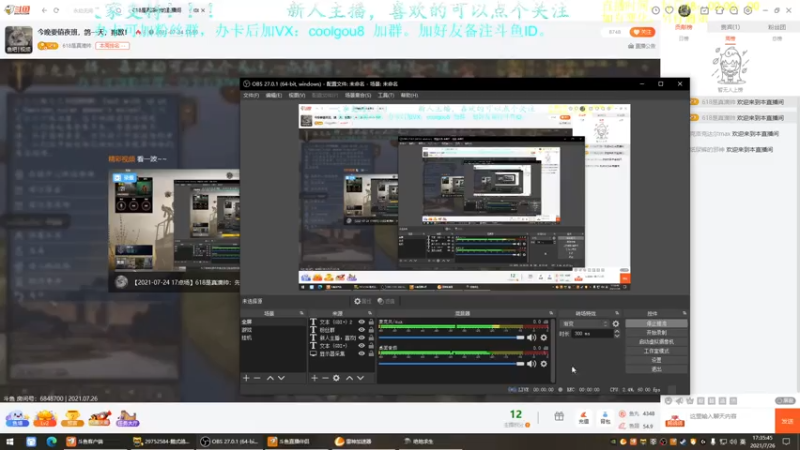
Task: Move source up with the Sources up arrow
Action: 349,378
